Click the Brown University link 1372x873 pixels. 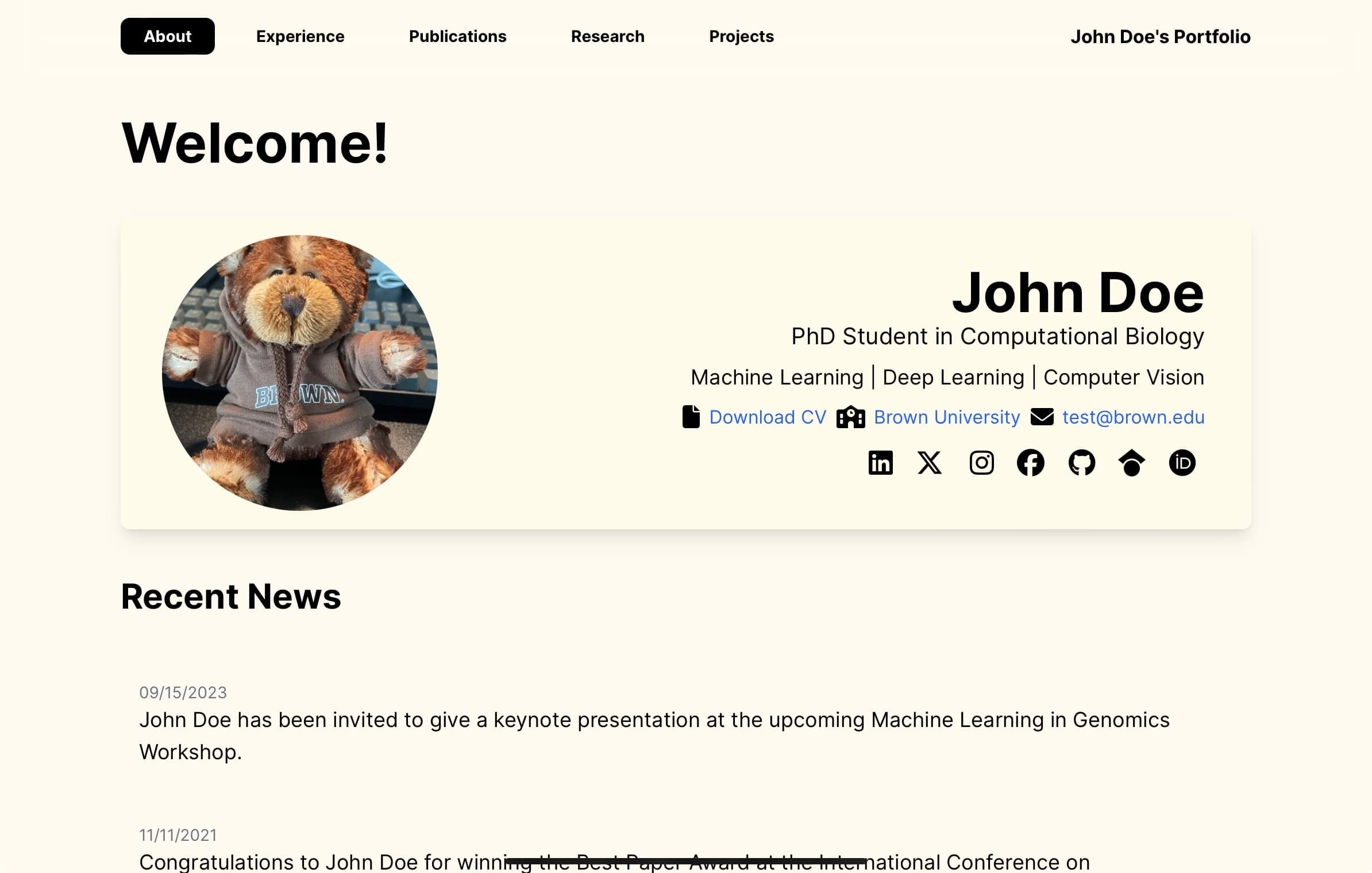(945, 417)
